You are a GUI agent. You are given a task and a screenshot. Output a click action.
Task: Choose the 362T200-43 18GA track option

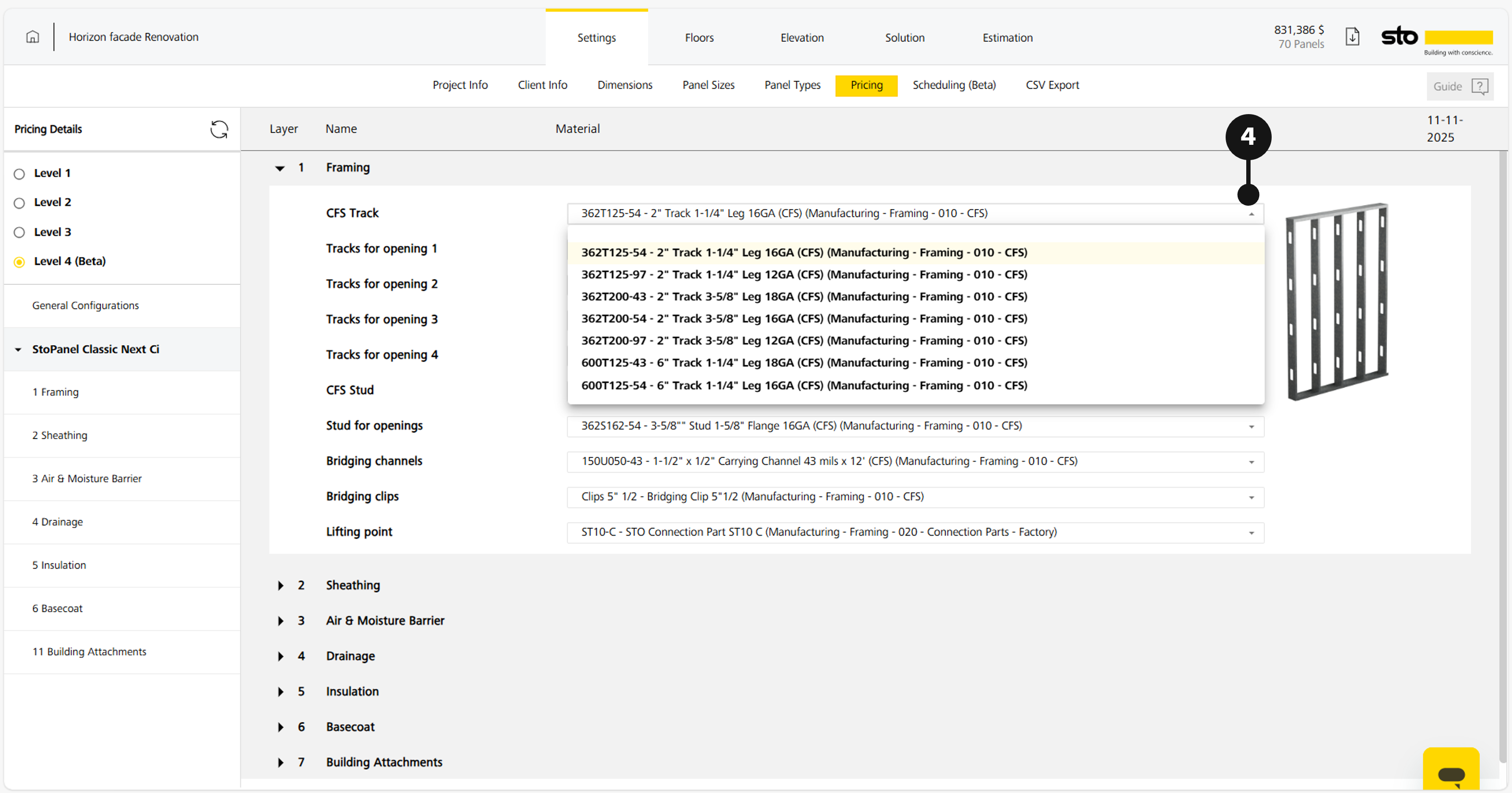point(915,297)
